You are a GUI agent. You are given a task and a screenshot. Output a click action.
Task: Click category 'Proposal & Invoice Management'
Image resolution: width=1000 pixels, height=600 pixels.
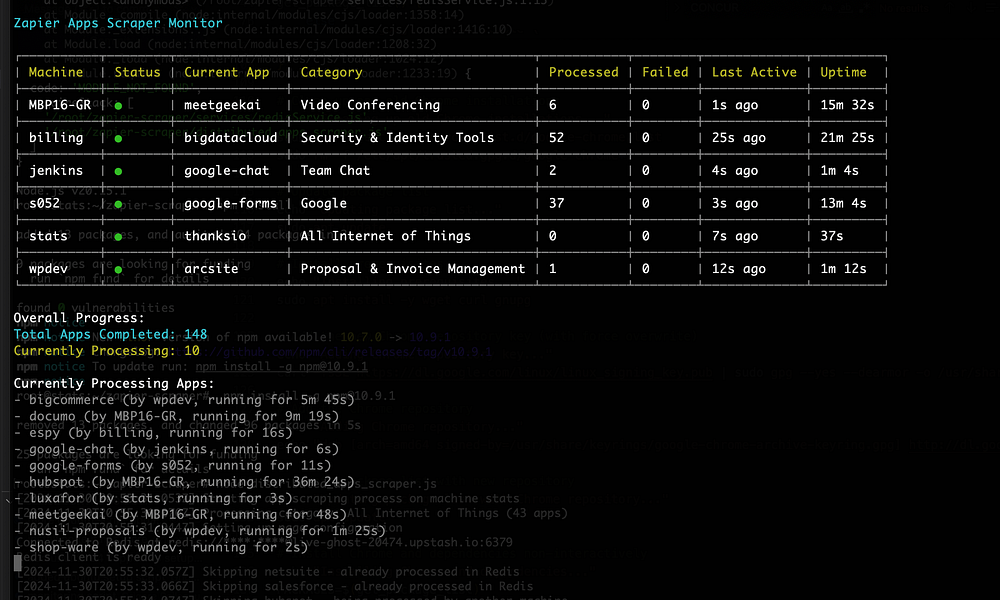(413, 268)
